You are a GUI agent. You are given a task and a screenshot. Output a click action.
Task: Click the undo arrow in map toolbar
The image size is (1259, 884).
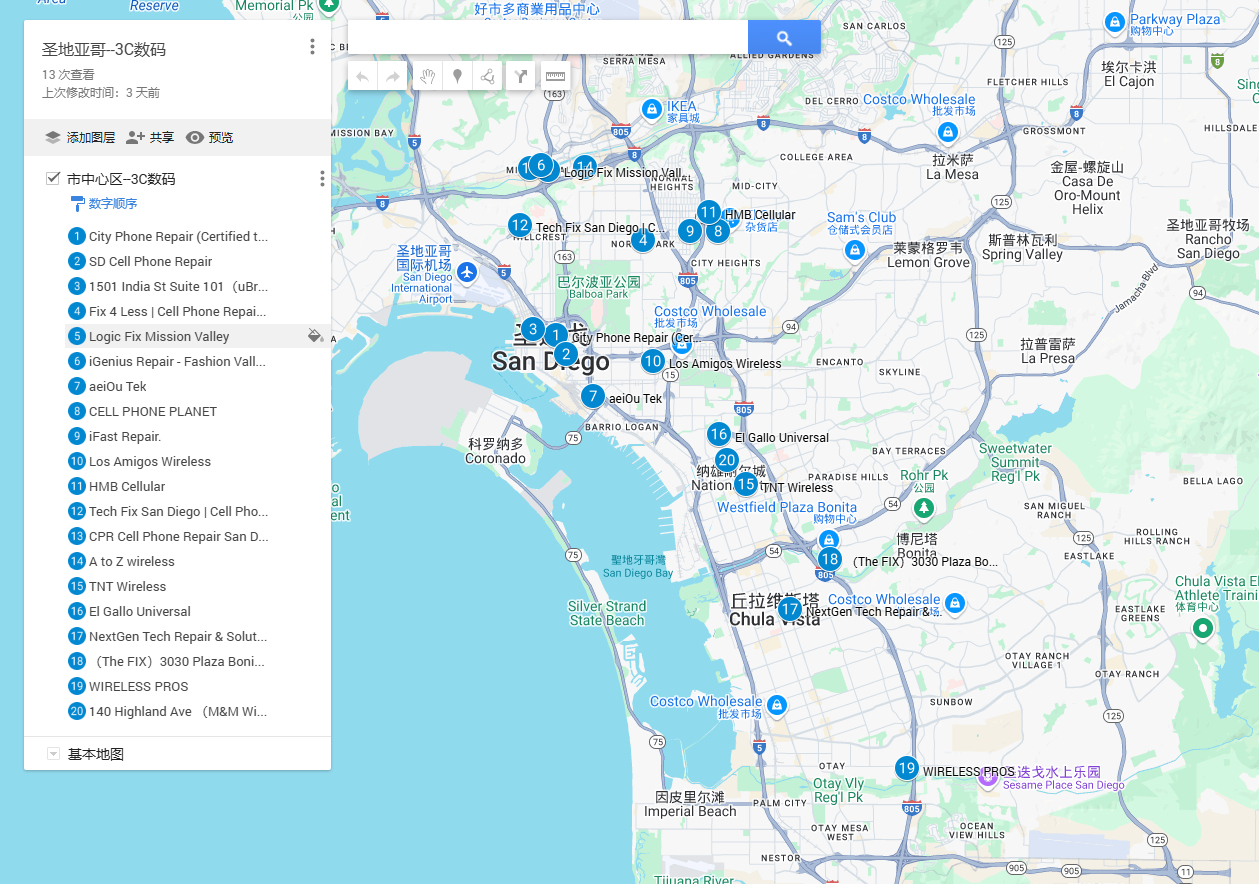[x=362, y=76]
